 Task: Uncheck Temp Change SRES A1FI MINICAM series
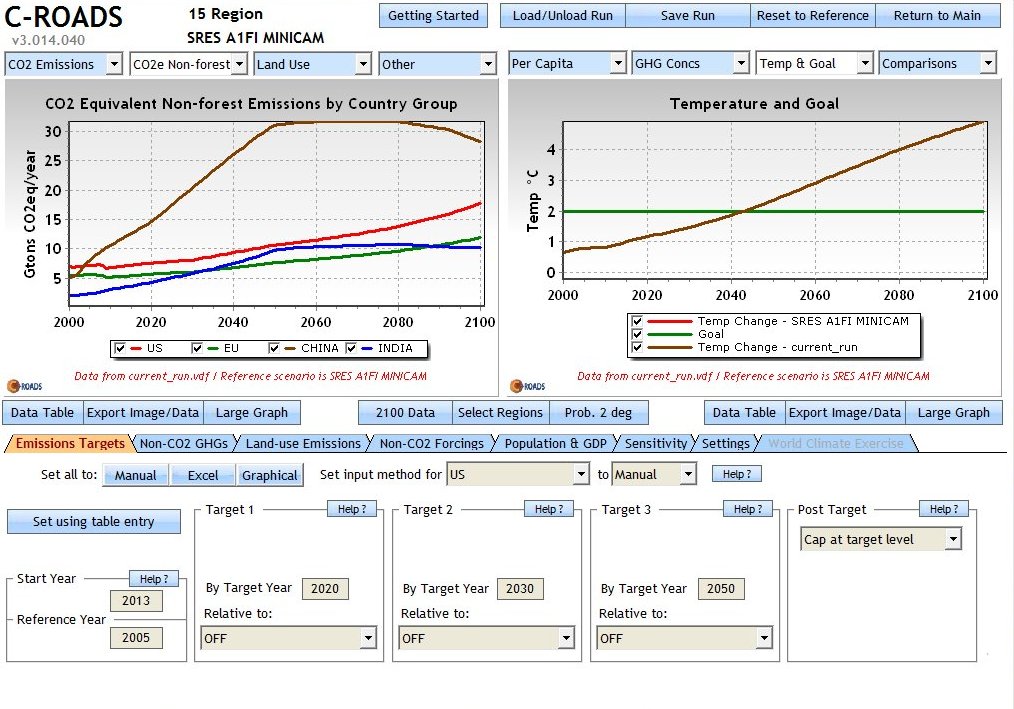637,322
